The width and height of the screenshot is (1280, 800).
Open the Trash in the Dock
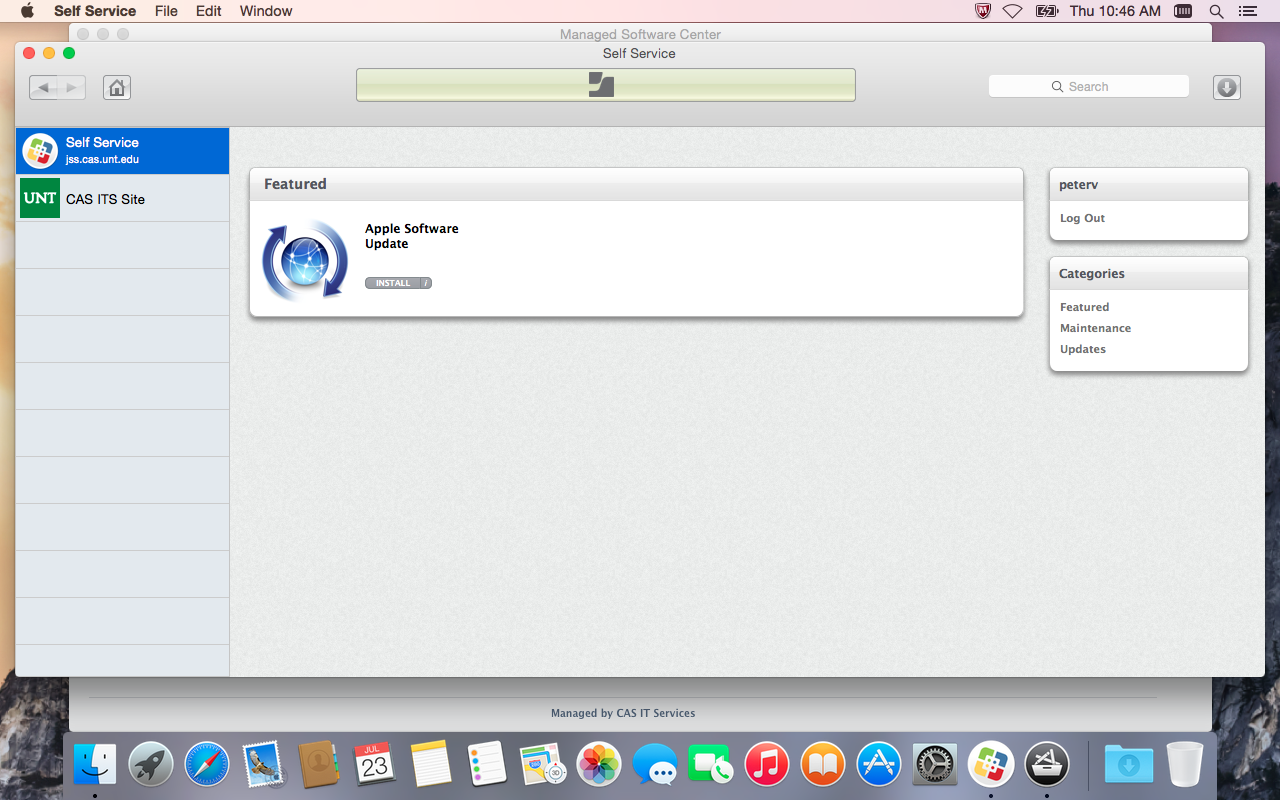coord(1185,765)
